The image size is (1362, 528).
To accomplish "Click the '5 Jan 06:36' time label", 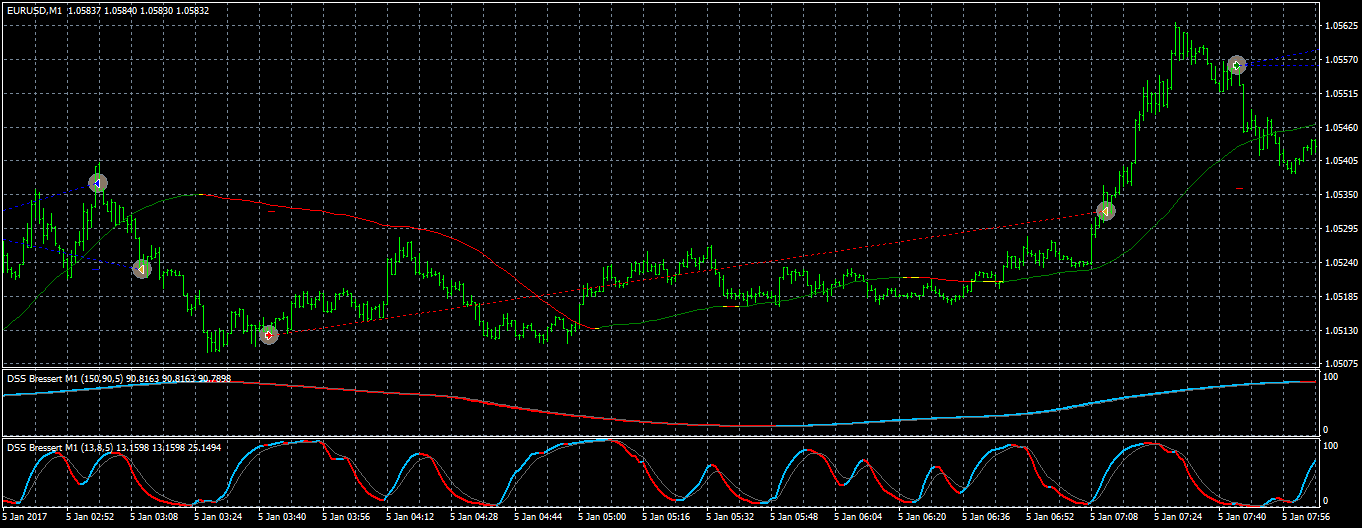I will [x=988, y=518].
